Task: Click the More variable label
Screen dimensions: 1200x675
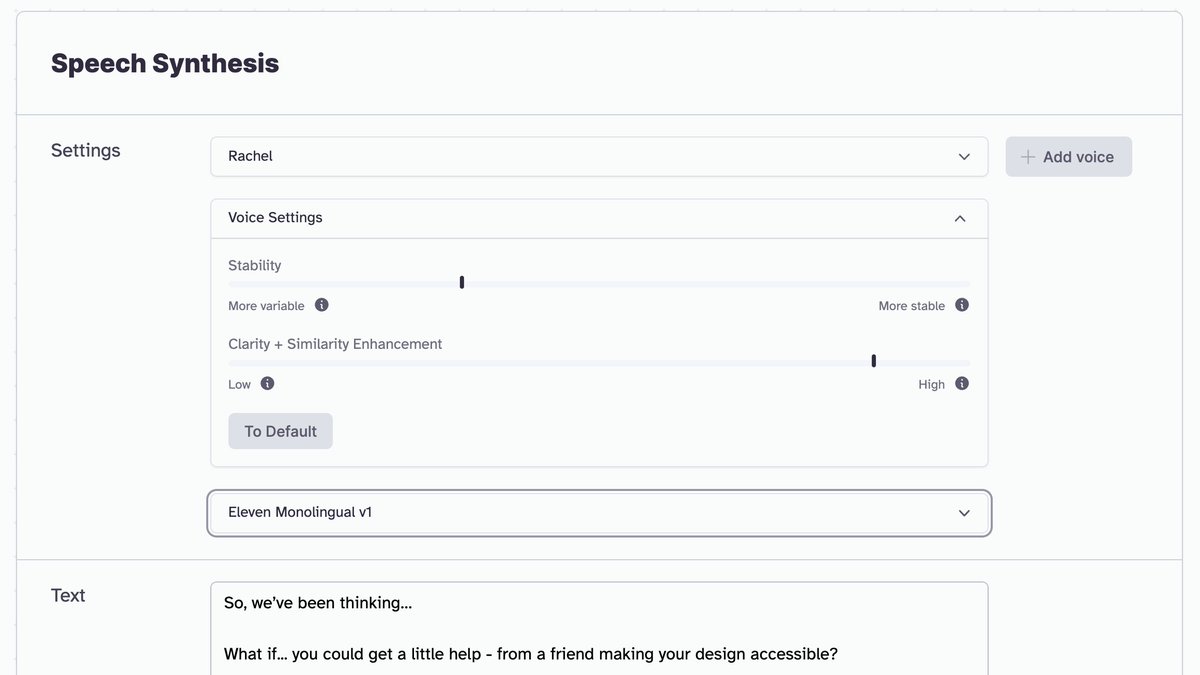Action: (266, 306)
